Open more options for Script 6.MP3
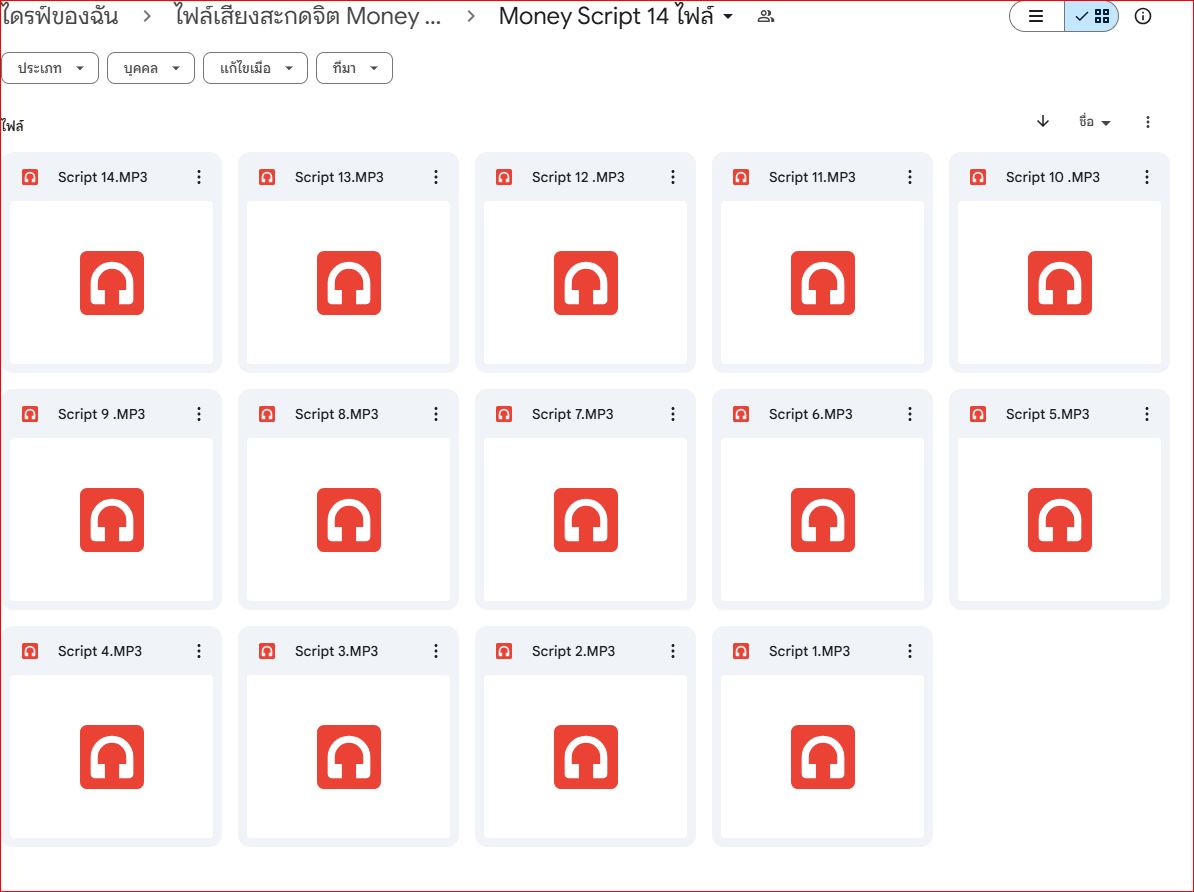 click(909, 414)
